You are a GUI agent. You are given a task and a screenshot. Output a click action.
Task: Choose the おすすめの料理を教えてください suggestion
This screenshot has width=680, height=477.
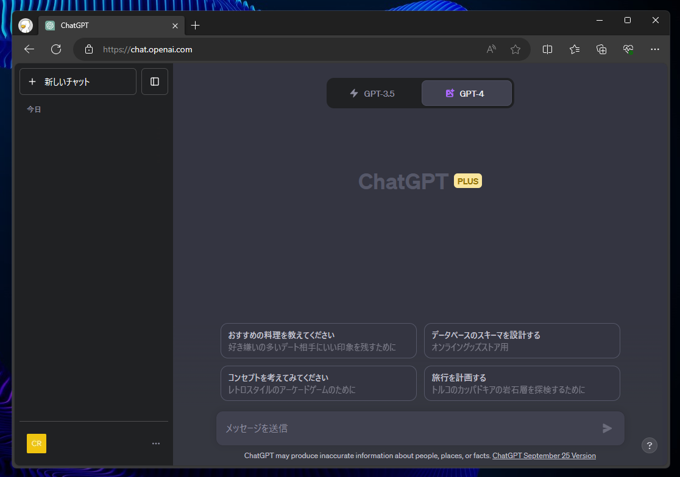coord(318,341)
